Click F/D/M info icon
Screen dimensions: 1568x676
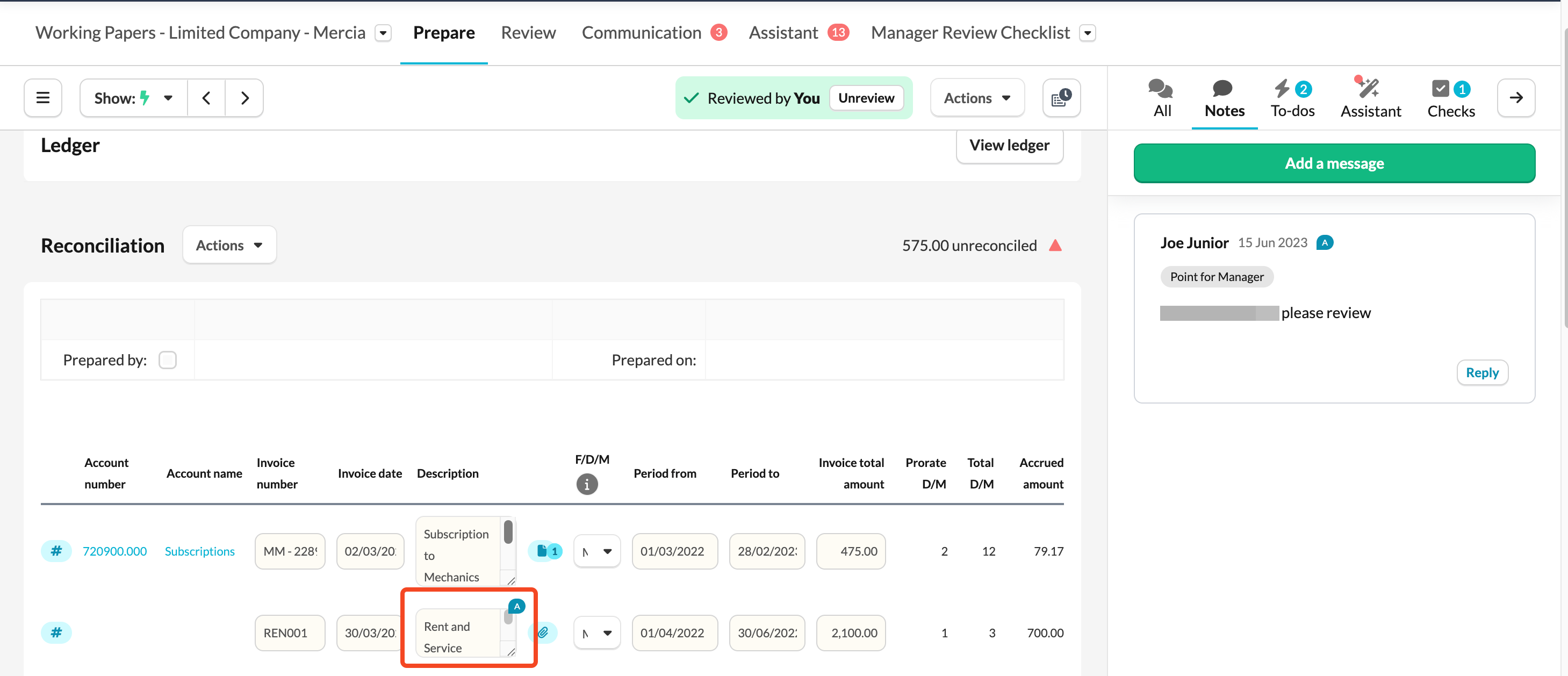tap(586, 484)
